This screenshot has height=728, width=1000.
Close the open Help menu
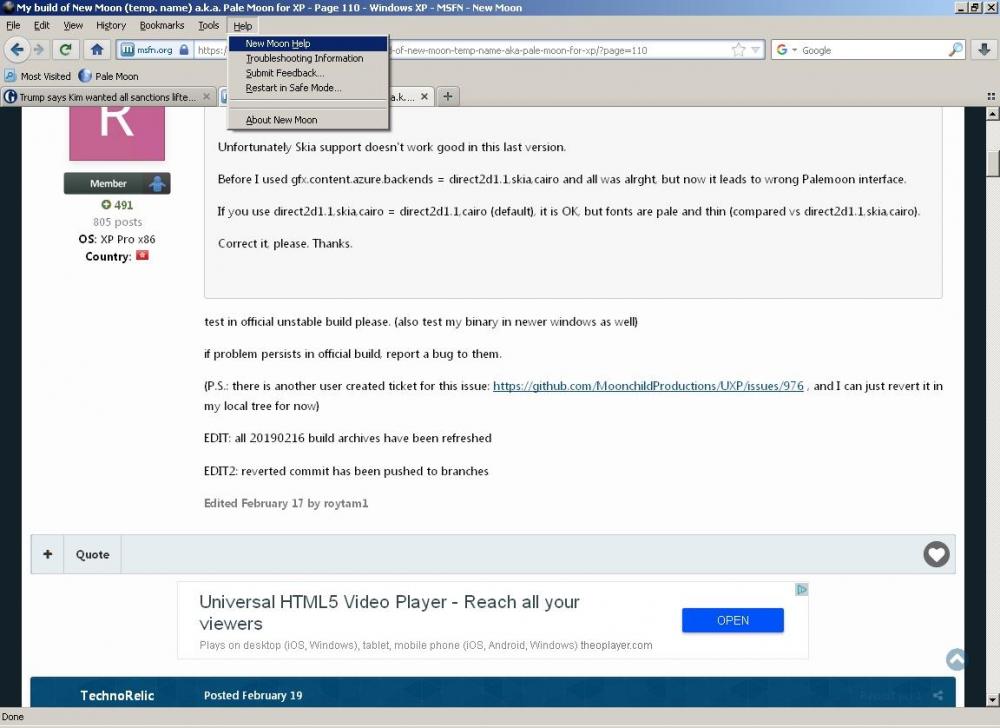[x=242, y=26]
